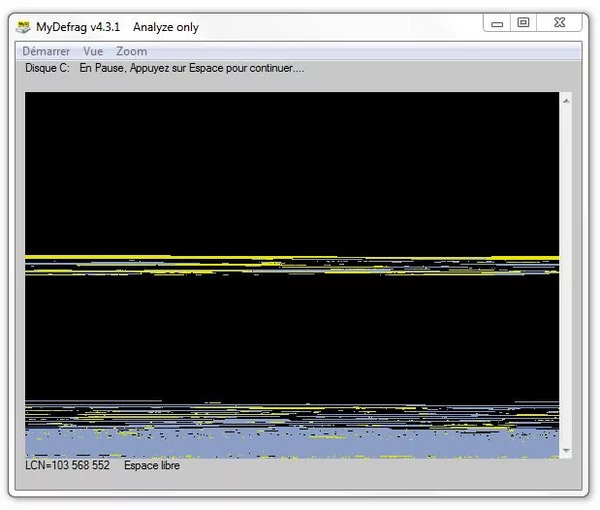Click the scrollbar down arrow
Screen dimensions: 600x510
click(x=566, y=451)
